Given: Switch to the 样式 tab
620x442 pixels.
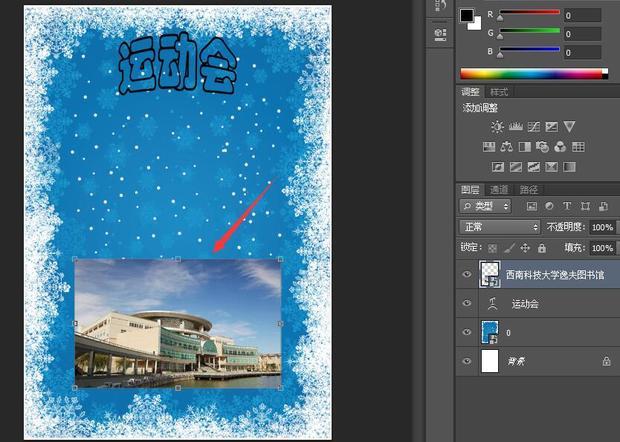Looking at the screenshot, I should tap(499, 91).
